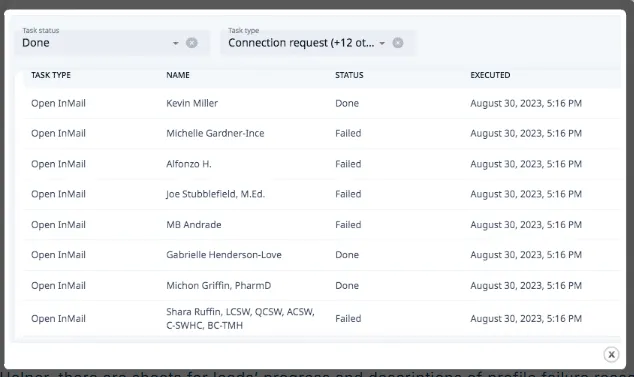
Task: Click Open InMail in Michelle Gardner-Ince row
Action: pyautogui.click(x=58, y=133)
